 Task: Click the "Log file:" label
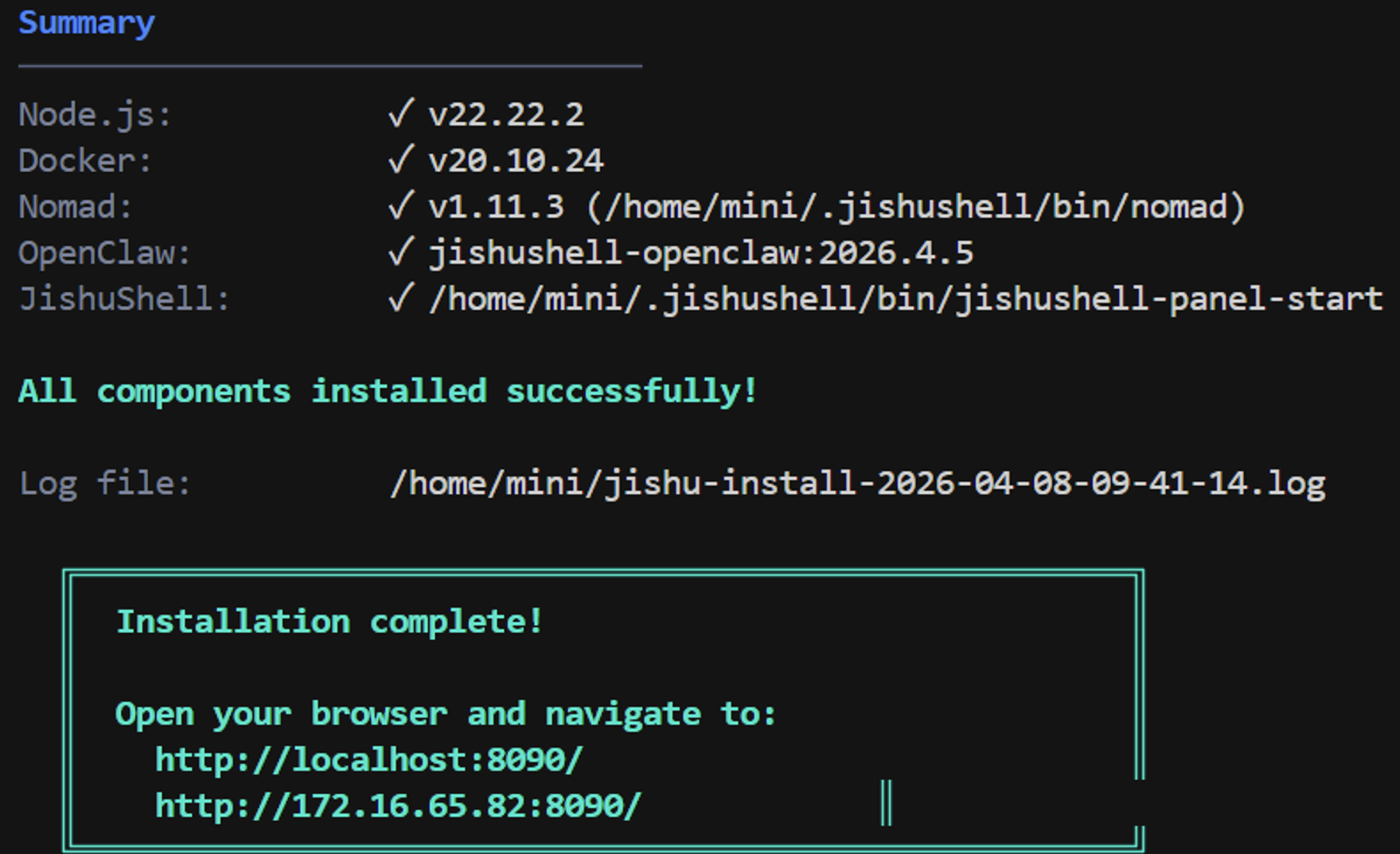(x=105, y=484)
